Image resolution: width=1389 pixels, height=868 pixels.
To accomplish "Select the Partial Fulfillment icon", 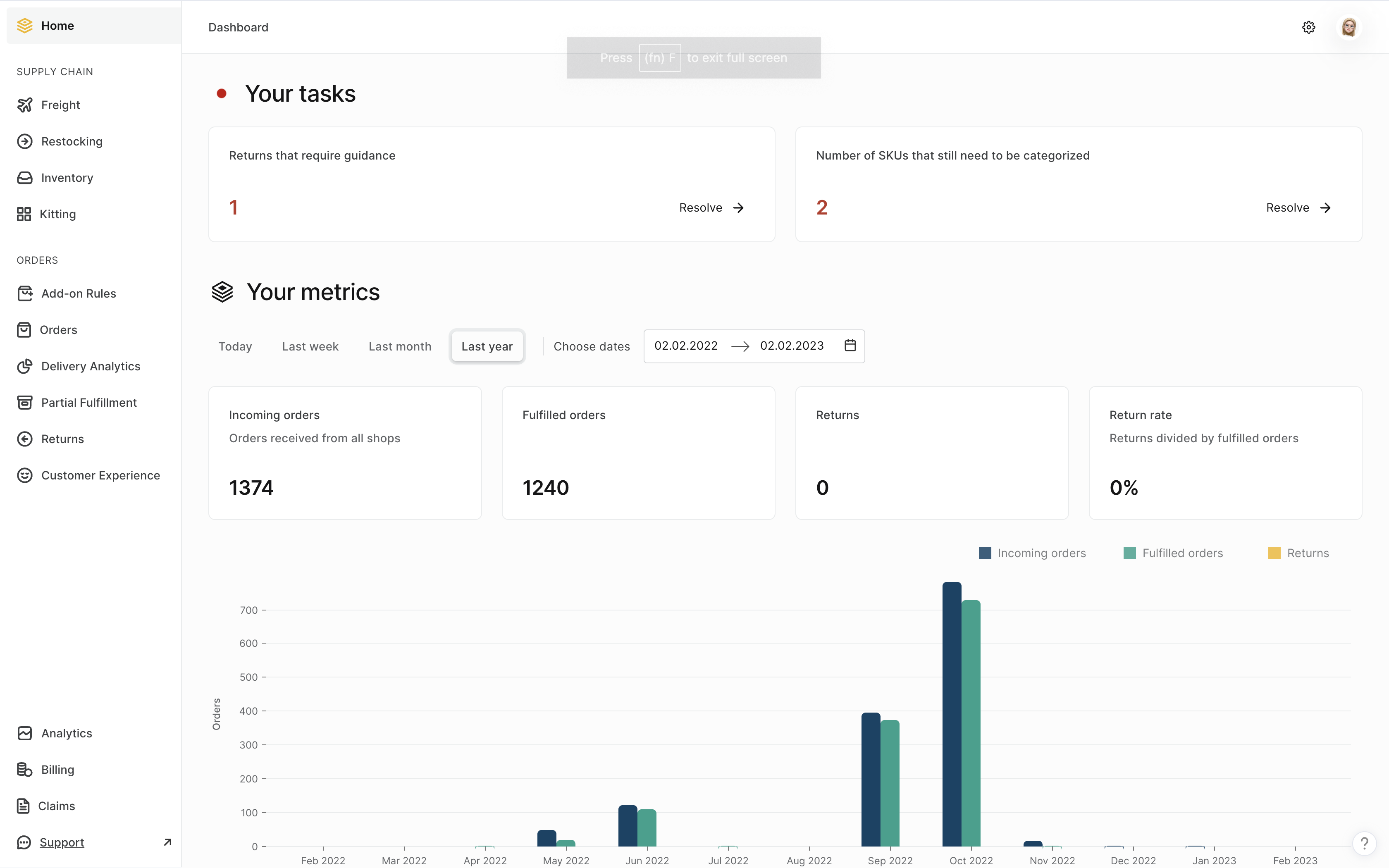I will pos(25,403).
